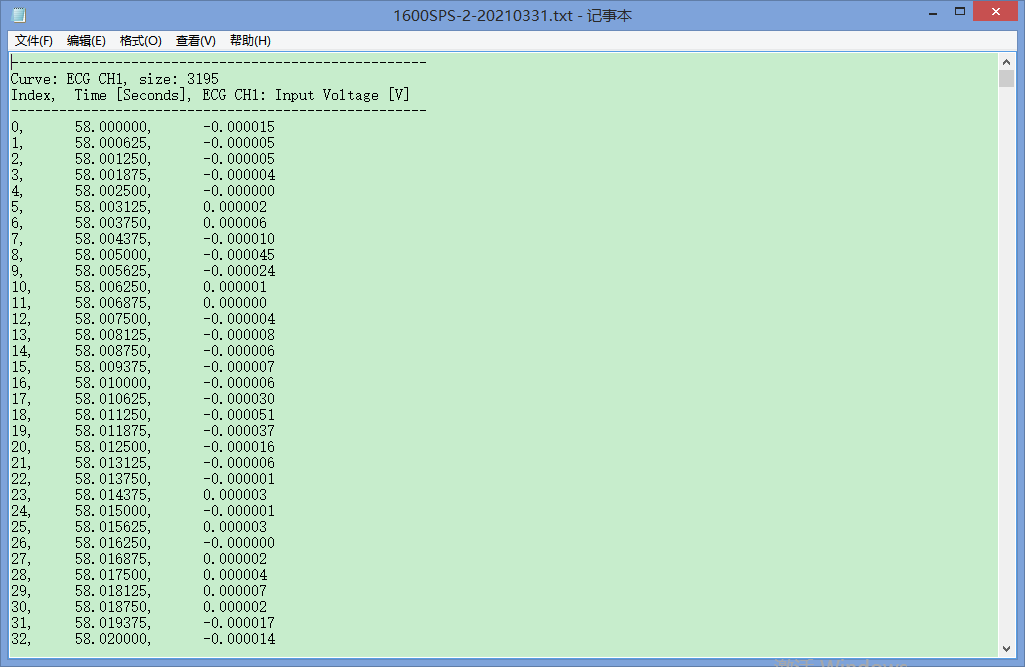This screenshot has height=667, width=1025.
Task: Click the scroll up arrow
Action: pos(1006,62)
